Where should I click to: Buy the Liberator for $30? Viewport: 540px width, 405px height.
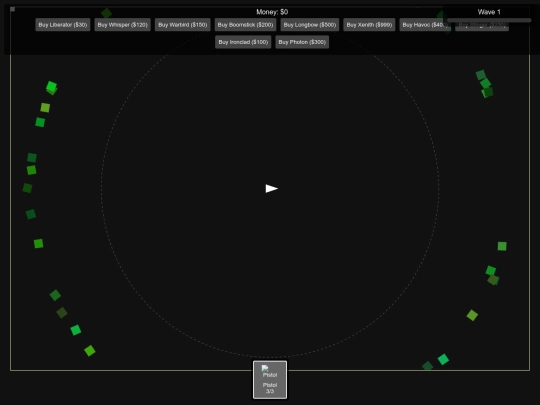[63, 25]
